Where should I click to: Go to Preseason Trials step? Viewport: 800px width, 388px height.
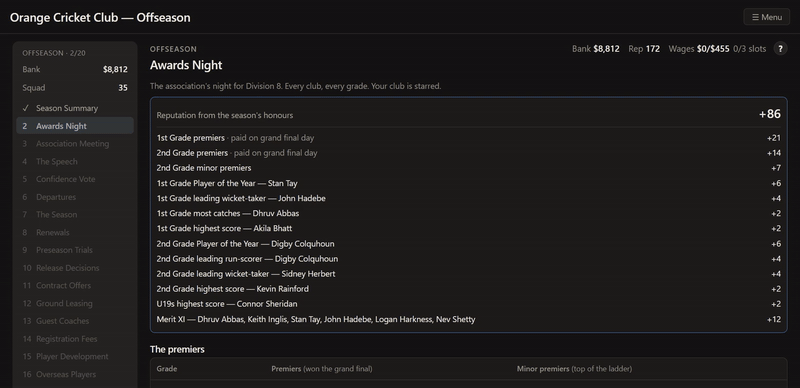pyautogui.click(x=75, y=250)
